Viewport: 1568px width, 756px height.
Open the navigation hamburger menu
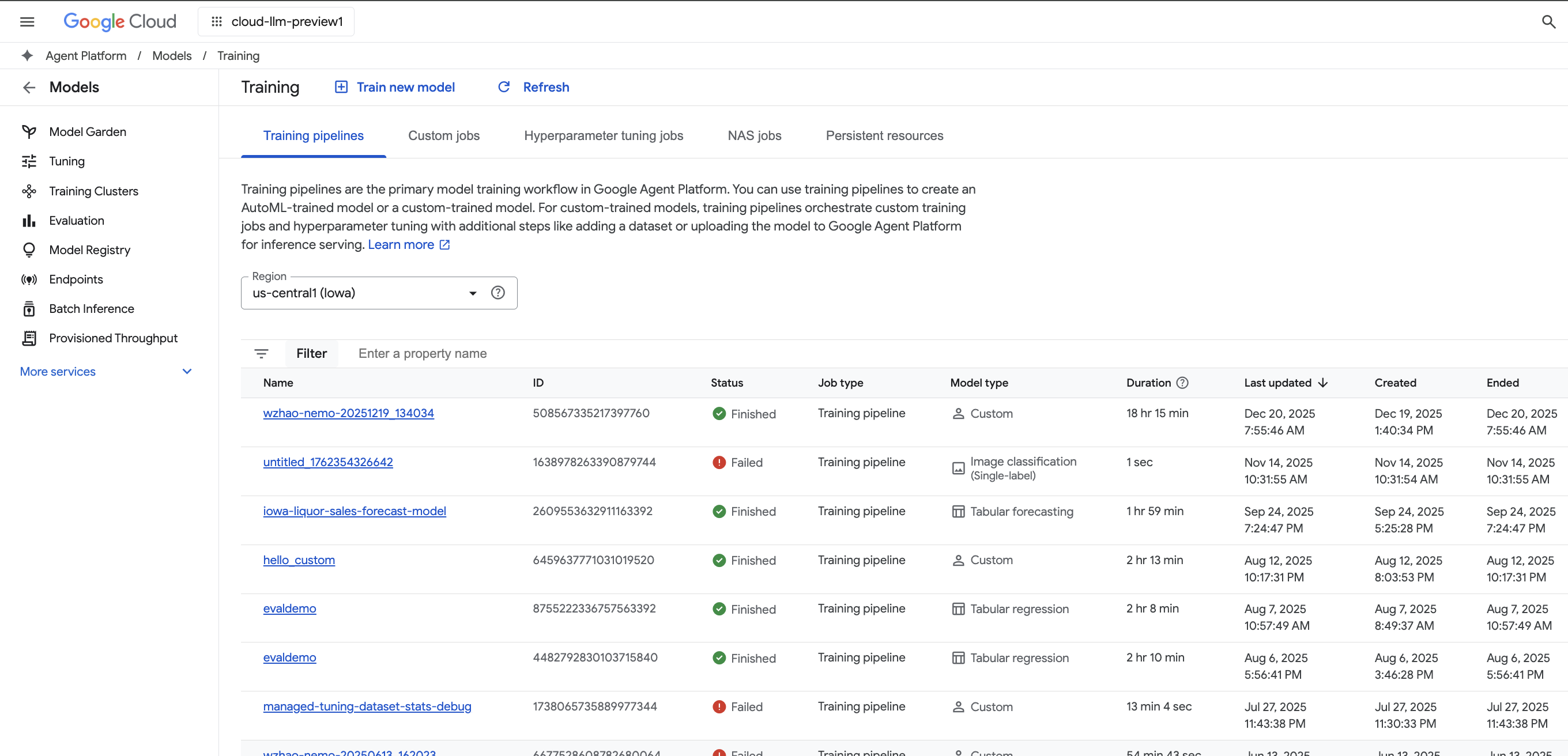28,21
